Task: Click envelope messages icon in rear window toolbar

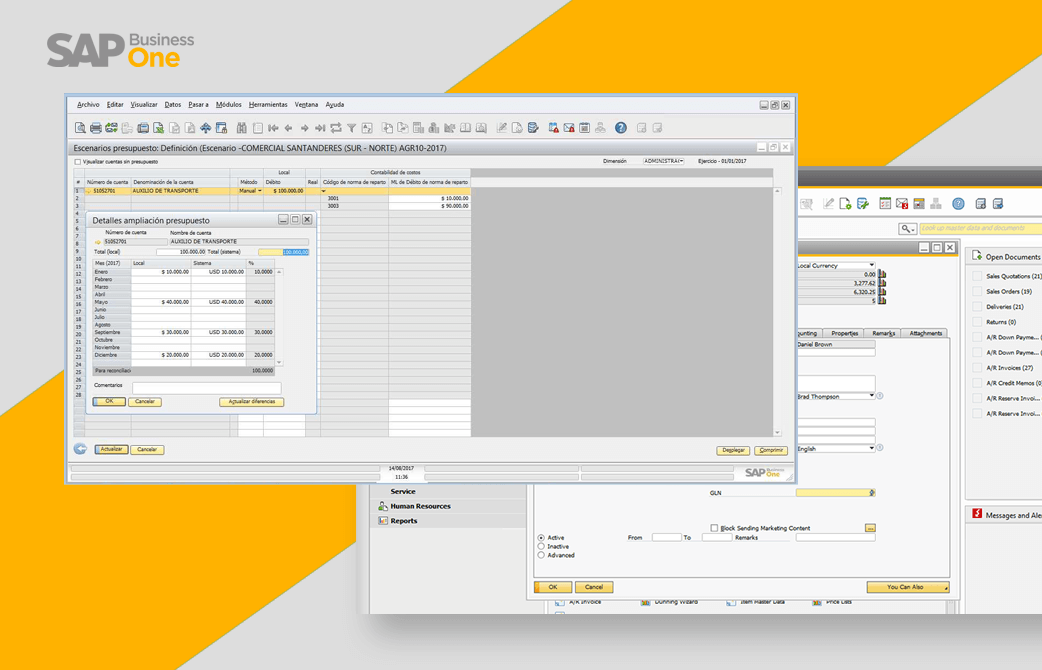Action: (902, 203)
